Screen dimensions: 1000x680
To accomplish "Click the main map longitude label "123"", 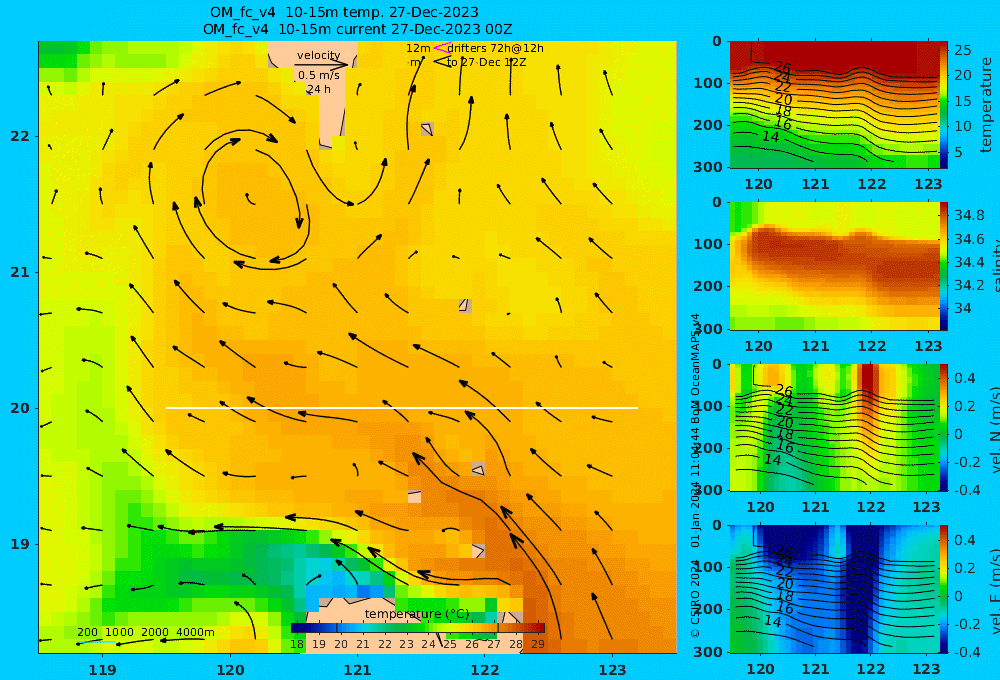I will (612, 670).
